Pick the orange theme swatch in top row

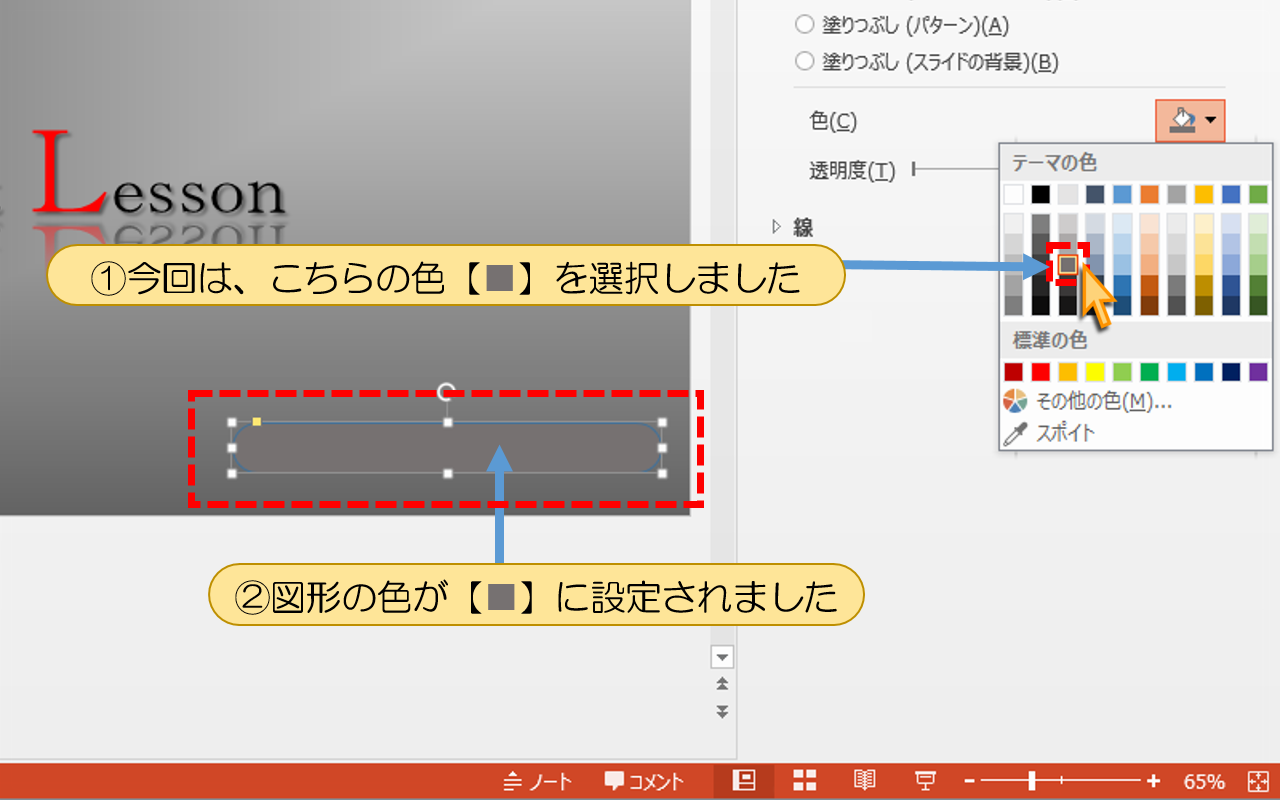click(1149, 194)
